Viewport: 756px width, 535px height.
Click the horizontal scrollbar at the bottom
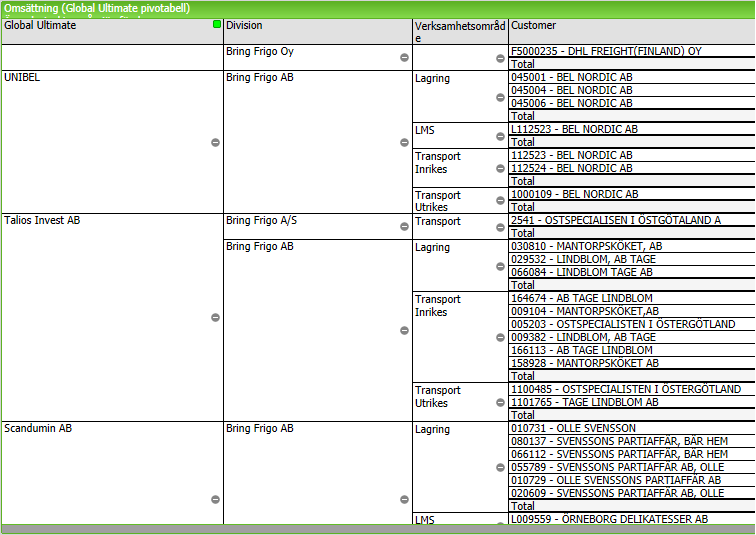point(378,529)
